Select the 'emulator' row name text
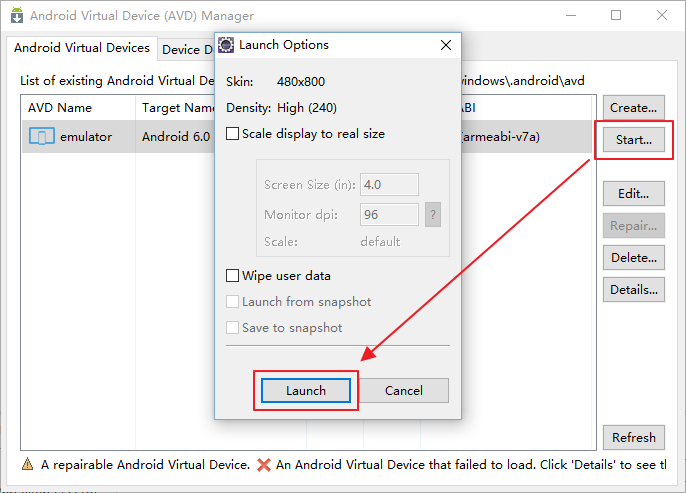Viewport: 686px width, 493px height. coord(86,137)
